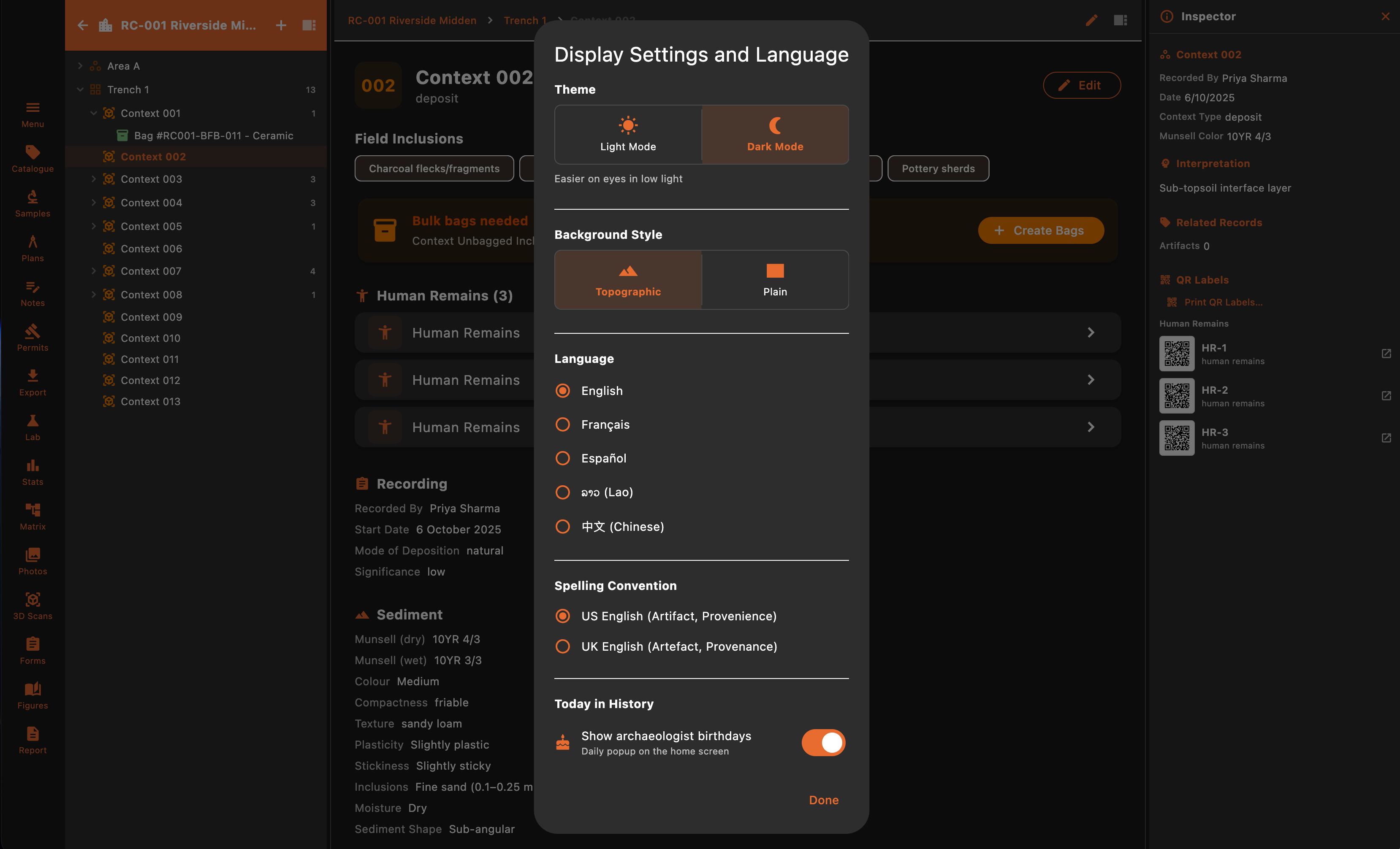Open the Notes sidebar icon

pos(33,293)
